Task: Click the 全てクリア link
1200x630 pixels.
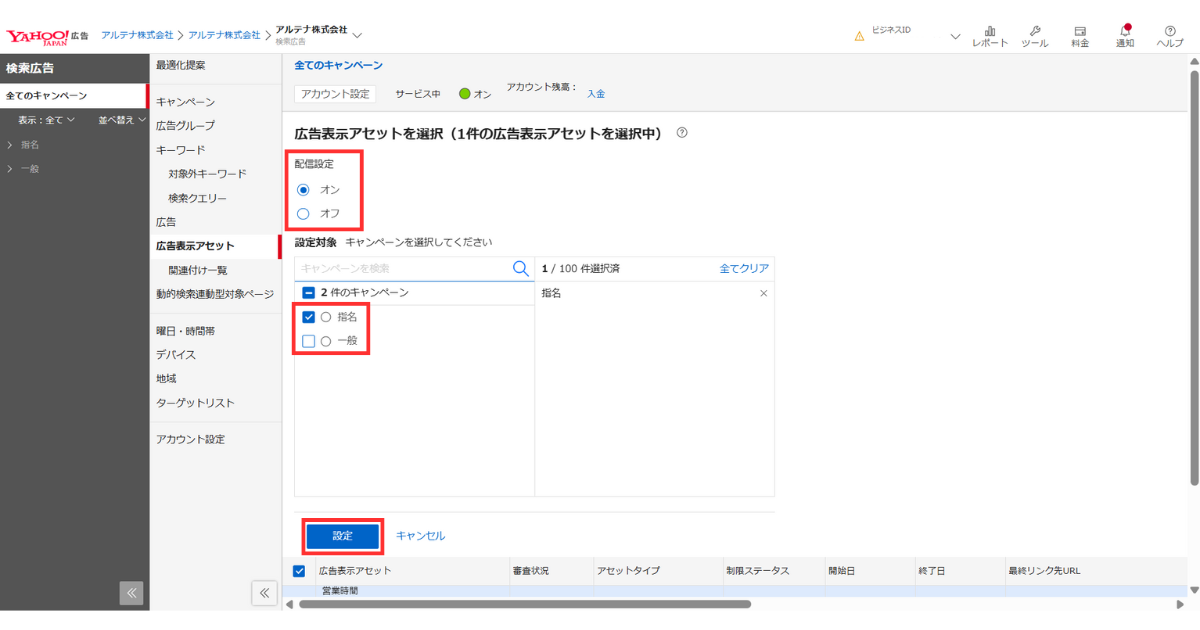Action: (744, 269)
